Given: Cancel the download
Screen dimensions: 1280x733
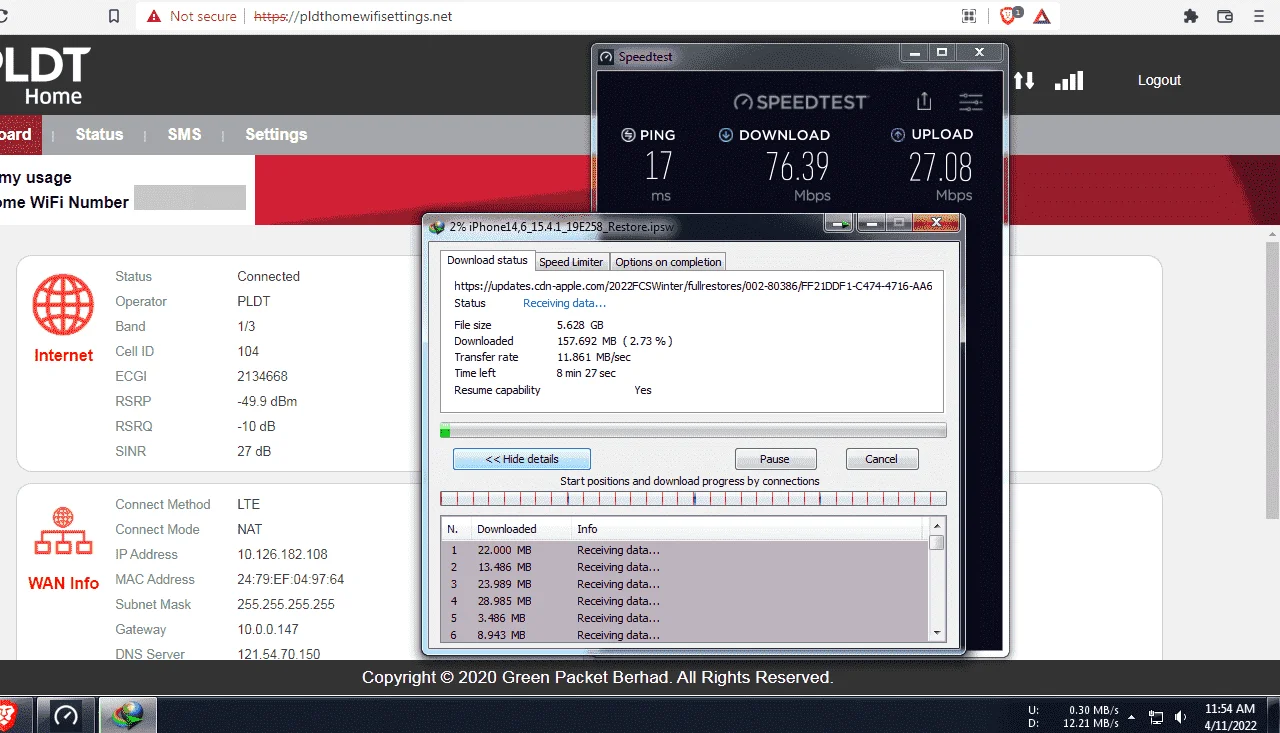Looking at the screenshot, I should point(881,459).
